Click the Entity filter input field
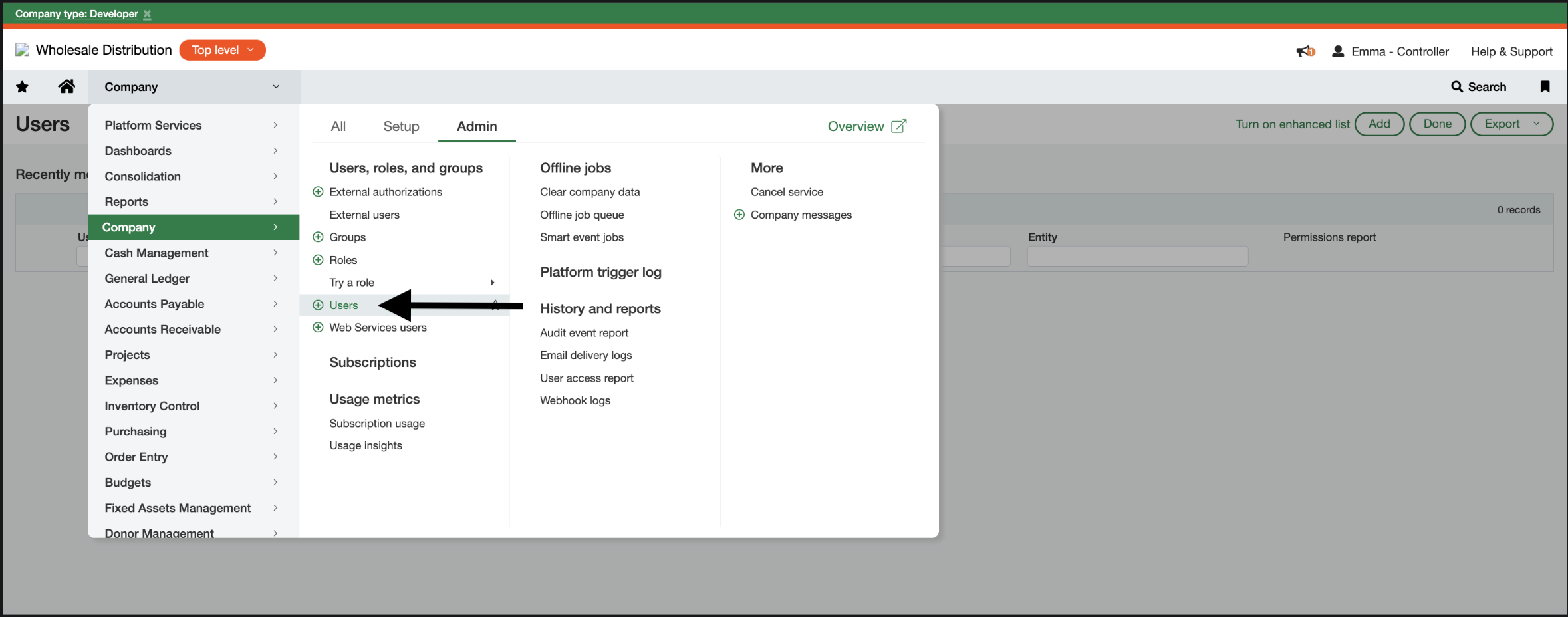The height and width of the screenshot is (617, 1568). [x=1138, y=256]
